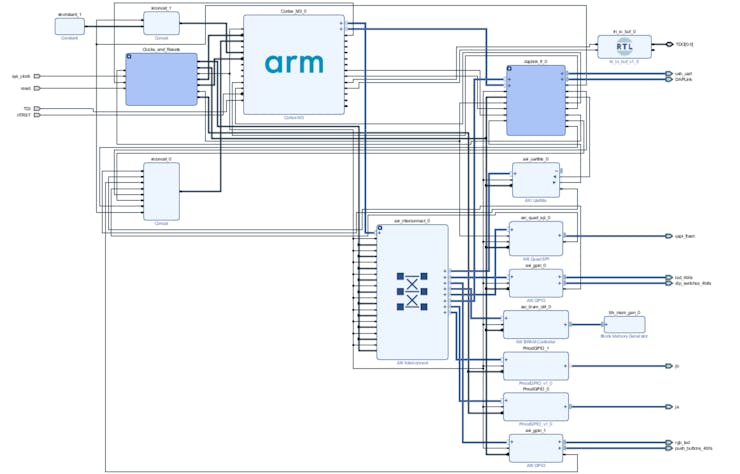The width and height of the screenshot is (740, 474).
Task: Expand the axi_interconnect_0 plus icon
Action: [x=380, y=228]
